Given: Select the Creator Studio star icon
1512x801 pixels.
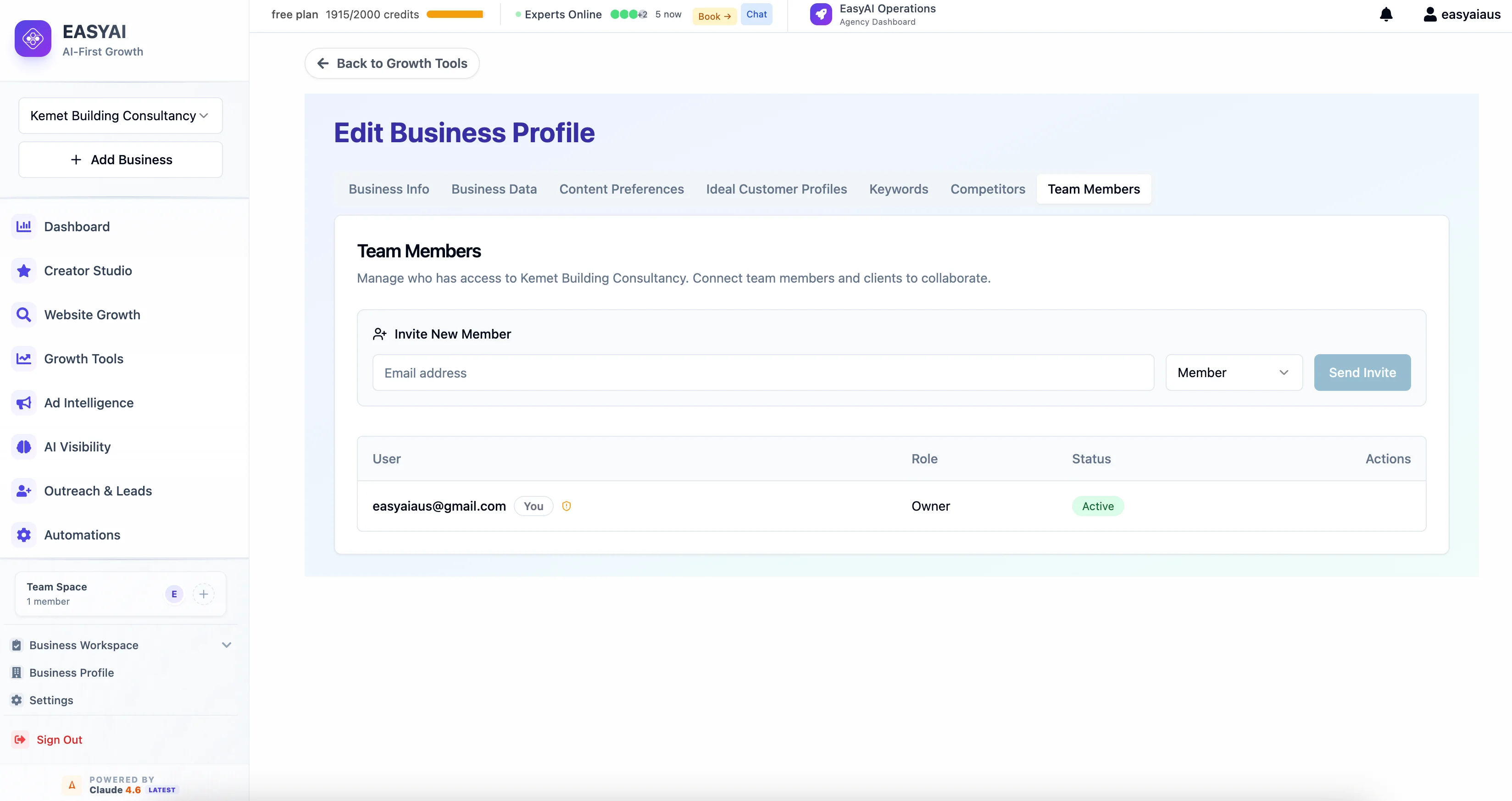Looking at the screenshot, I should click(23, 271).
